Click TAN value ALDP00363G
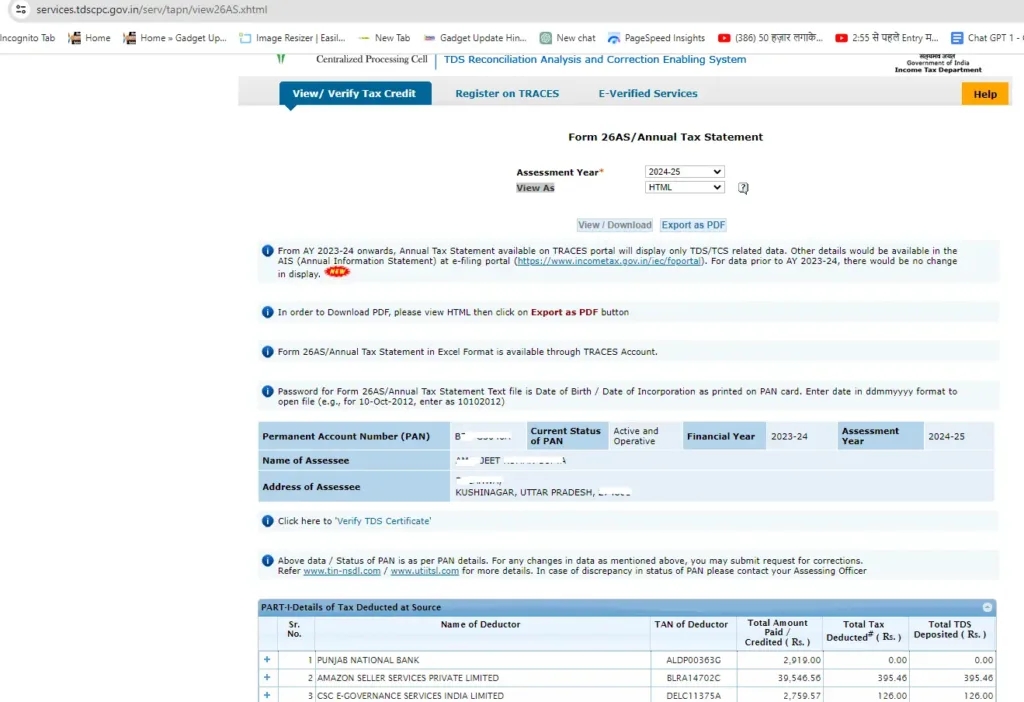This screenshot has height=702, width=1024. [693, 660]
